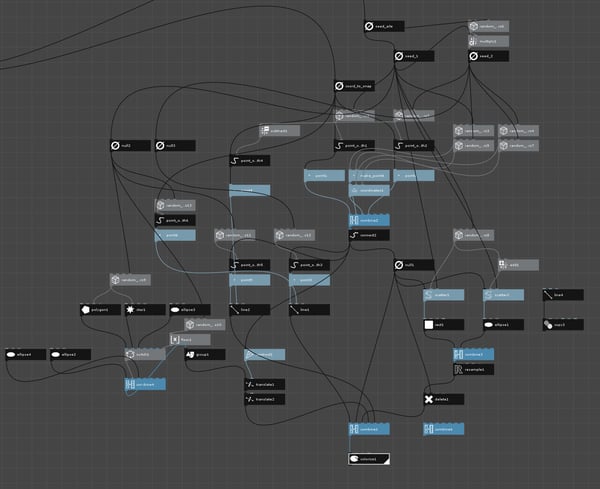Viewport: 600px width, 489px height.
Task: Select the resample1 node
Action: click(x=473, y=370)
